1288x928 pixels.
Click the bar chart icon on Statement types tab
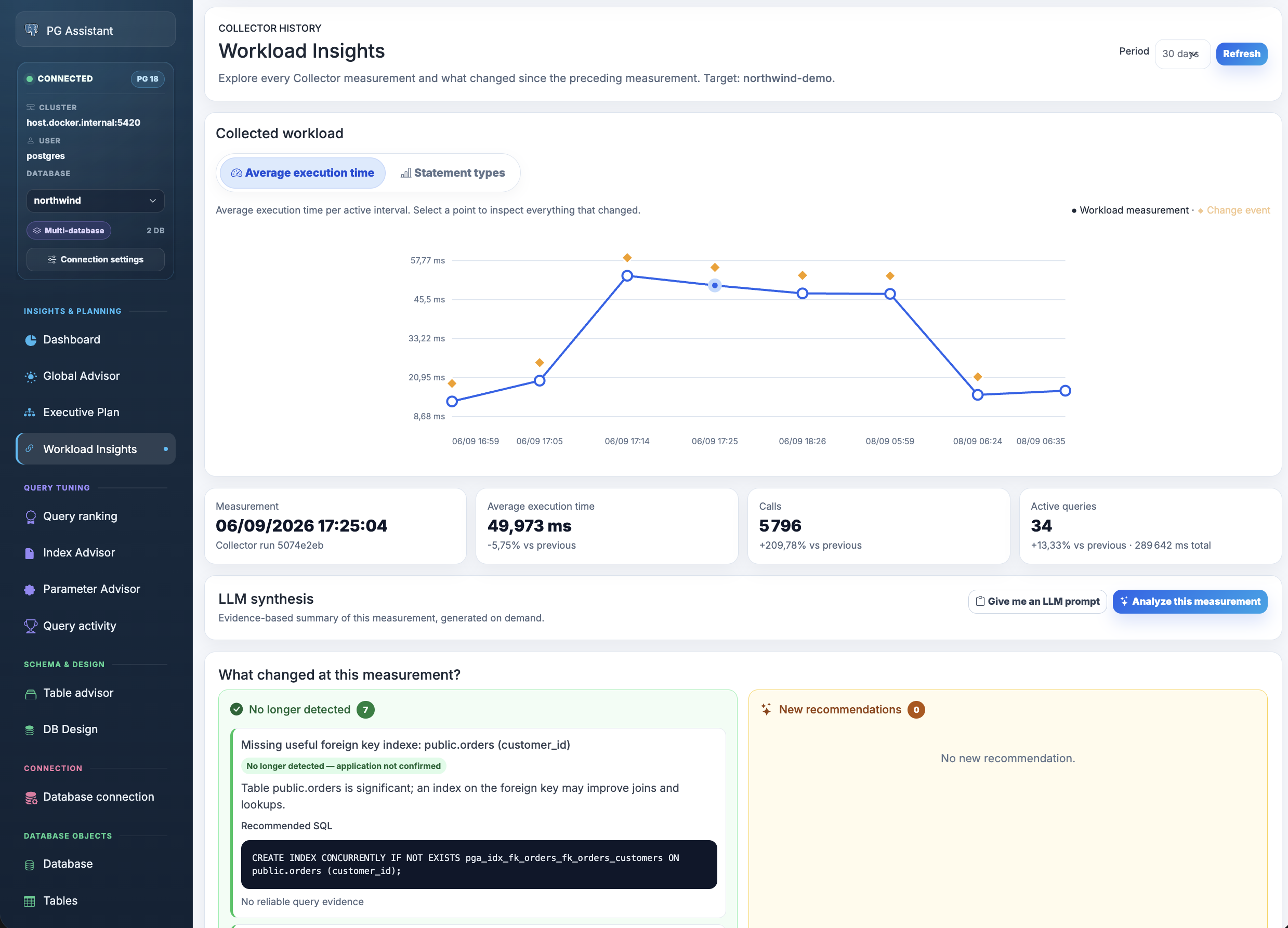[405, 173]
